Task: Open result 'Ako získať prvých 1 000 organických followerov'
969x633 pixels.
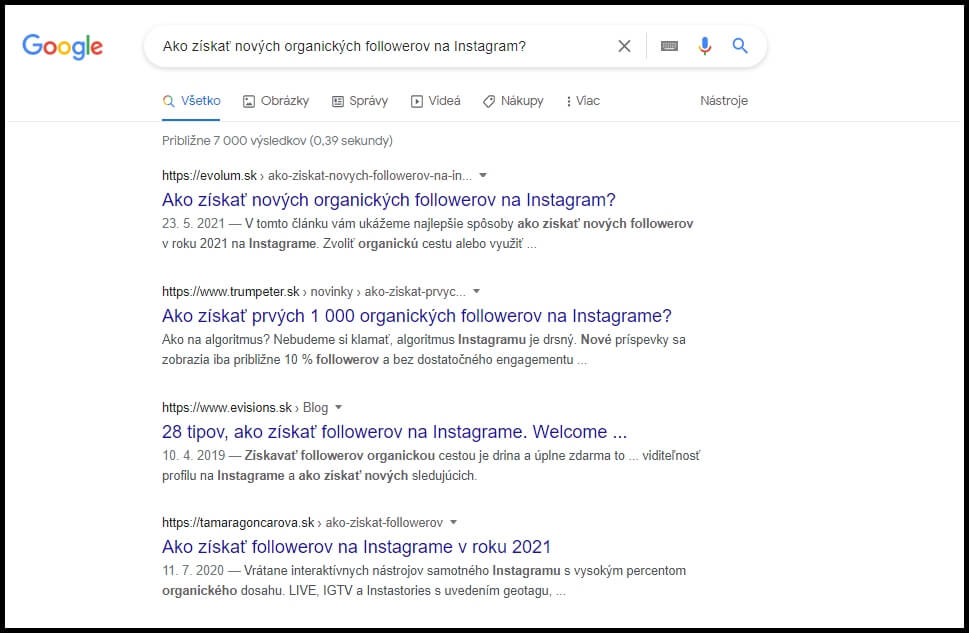Action: coord(417,316)
